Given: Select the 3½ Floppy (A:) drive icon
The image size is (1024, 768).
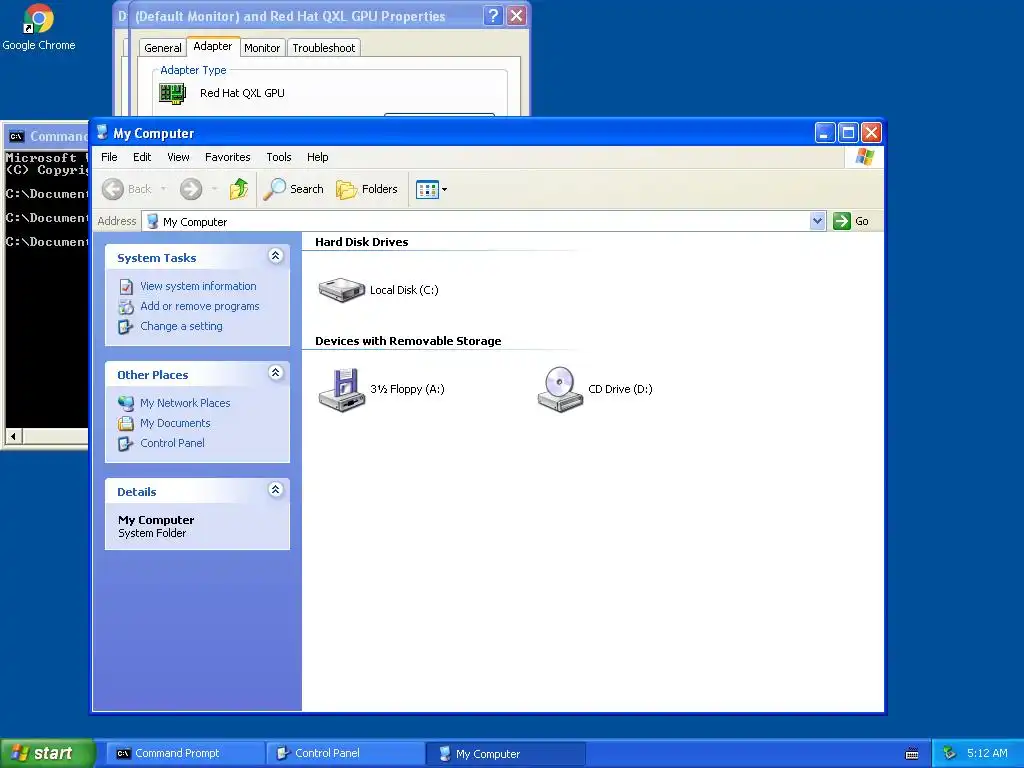Looking at the screenshot, I should [x=342, y=390].
